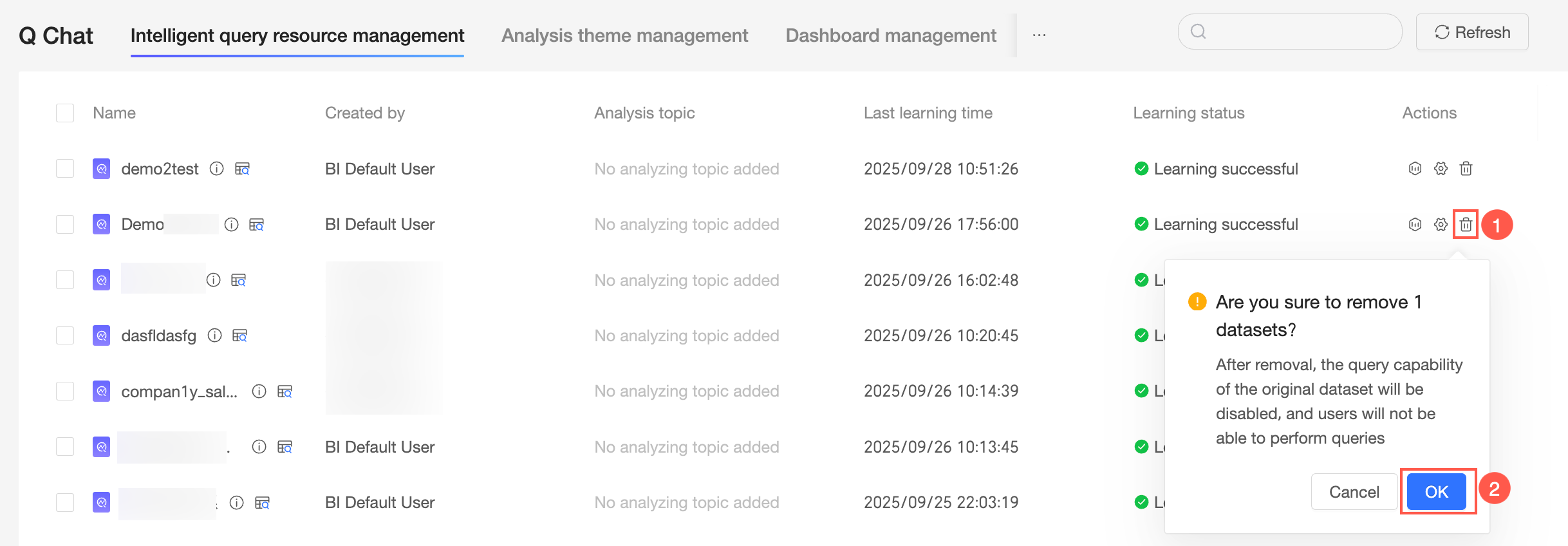Image resolution: width=1568 pixels, height=546 pixels.
Task: Focus the search input field
Action: tap(1294, 32)
